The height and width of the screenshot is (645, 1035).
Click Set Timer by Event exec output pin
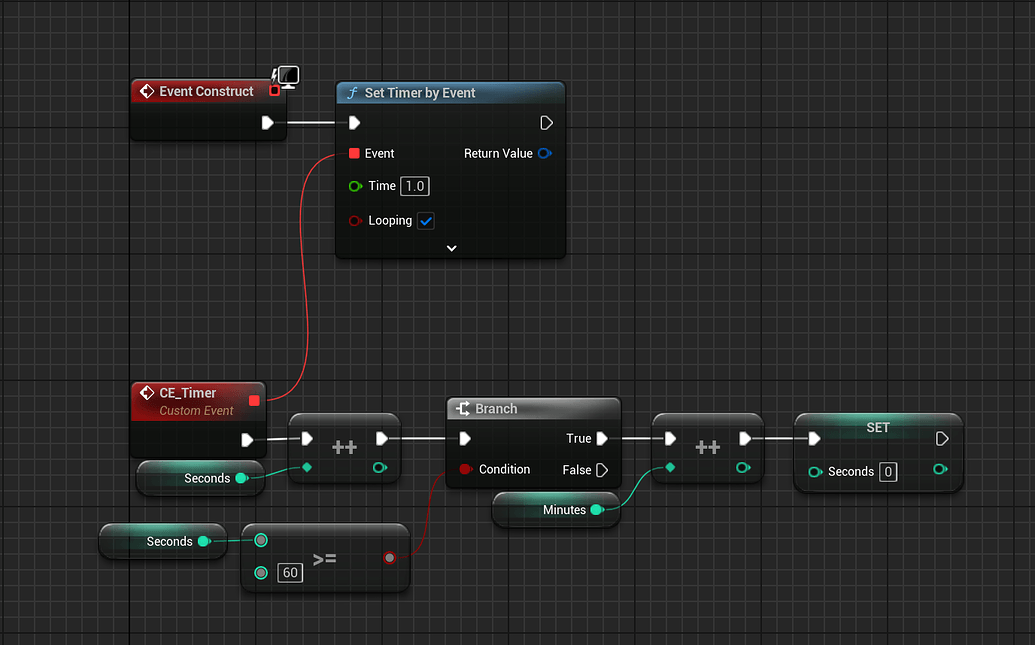click(x=547, y=123)
